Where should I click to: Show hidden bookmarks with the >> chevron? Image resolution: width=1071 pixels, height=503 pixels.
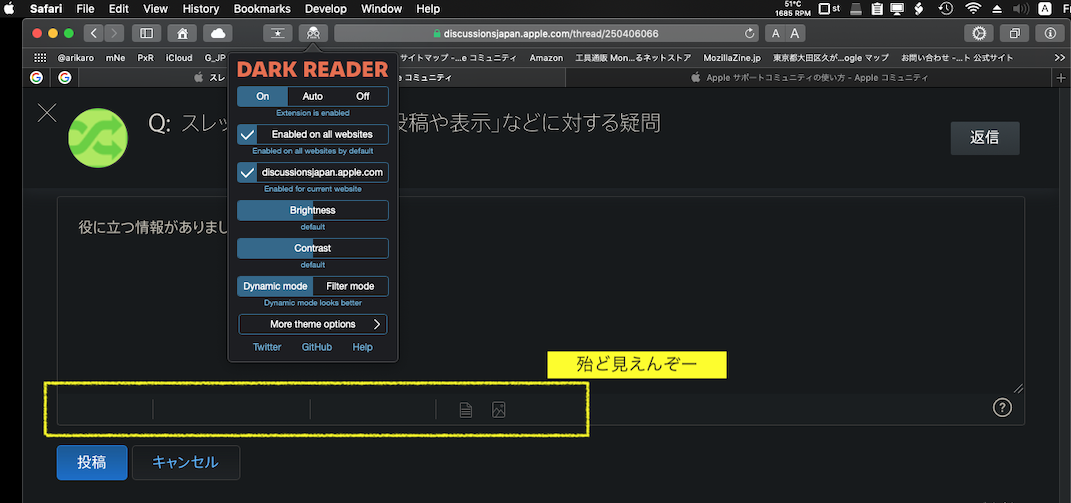pos(1060,58)
